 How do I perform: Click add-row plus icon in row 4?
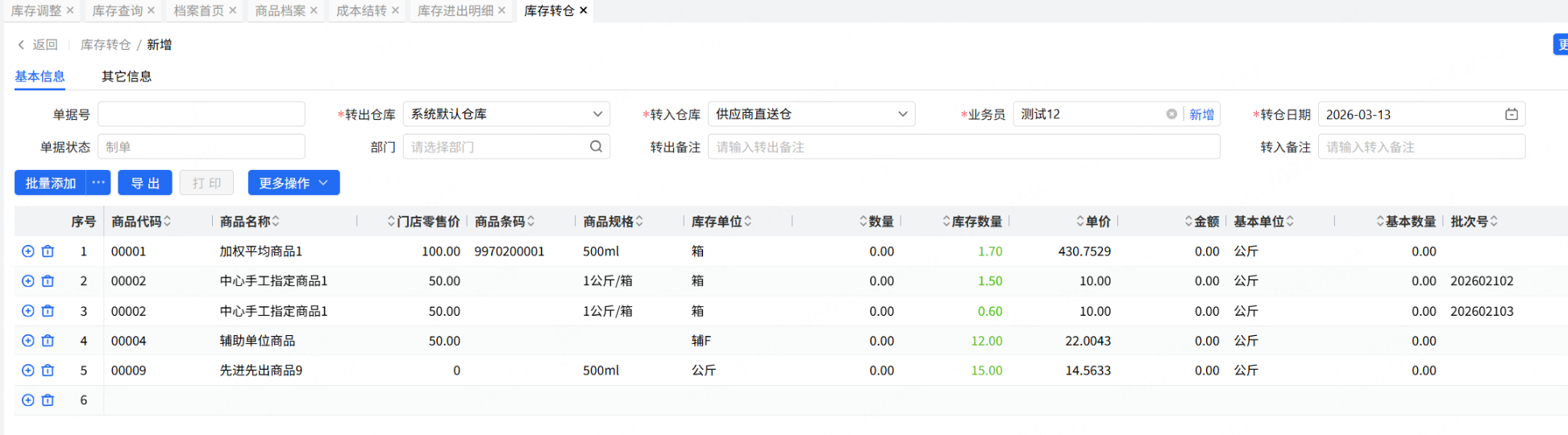27,341
